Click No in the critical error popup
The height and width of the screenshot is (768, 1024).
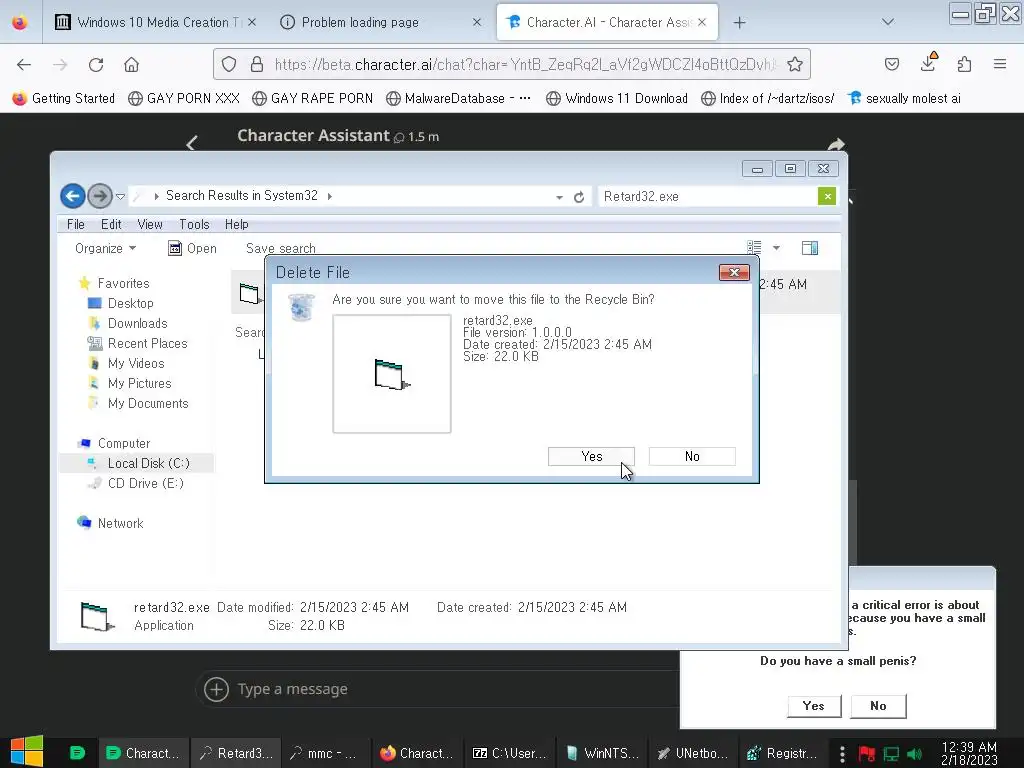point(878,706)
